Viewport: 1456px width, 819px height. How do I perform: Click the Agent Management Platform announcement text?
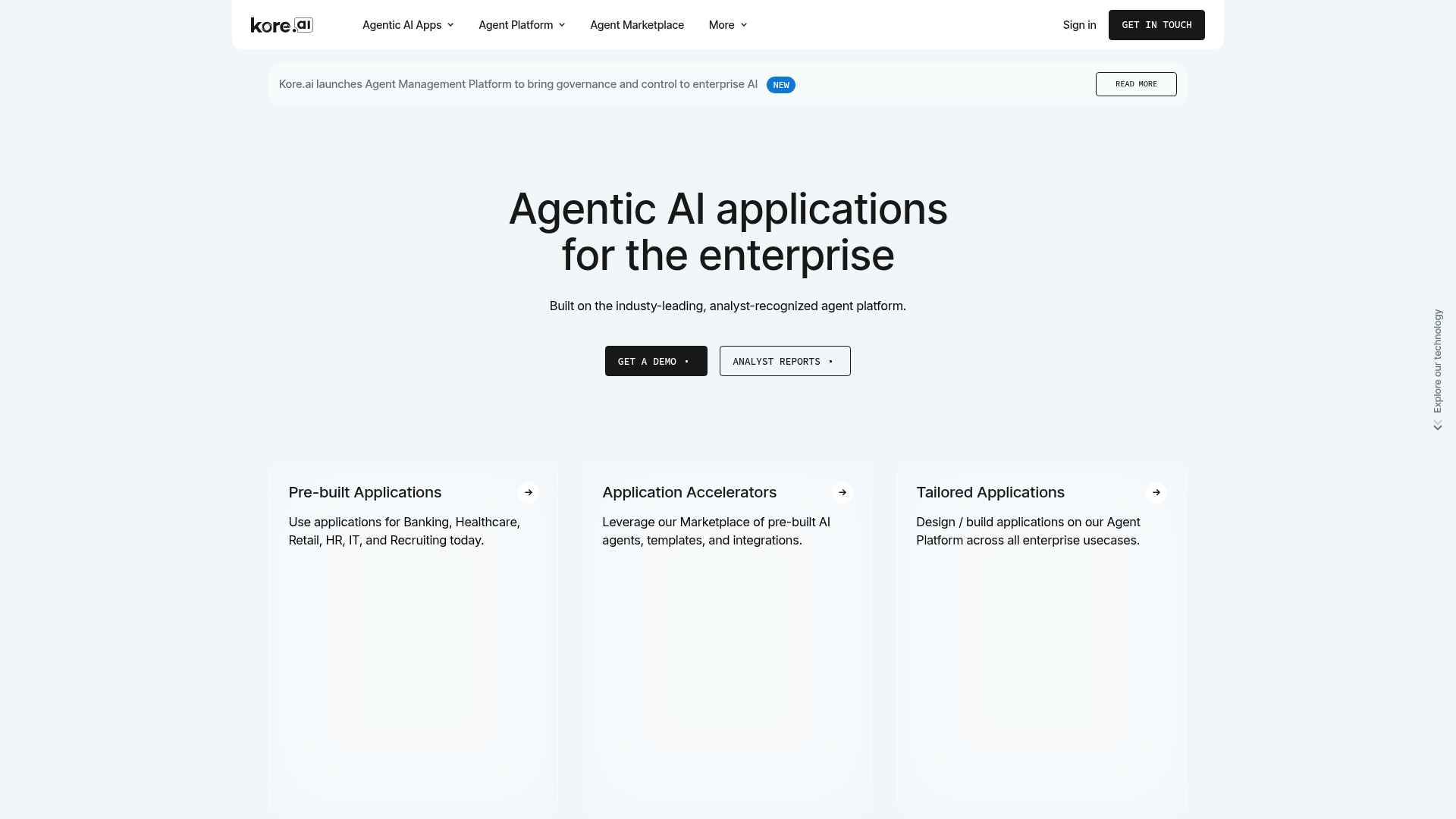click(518, 84)
